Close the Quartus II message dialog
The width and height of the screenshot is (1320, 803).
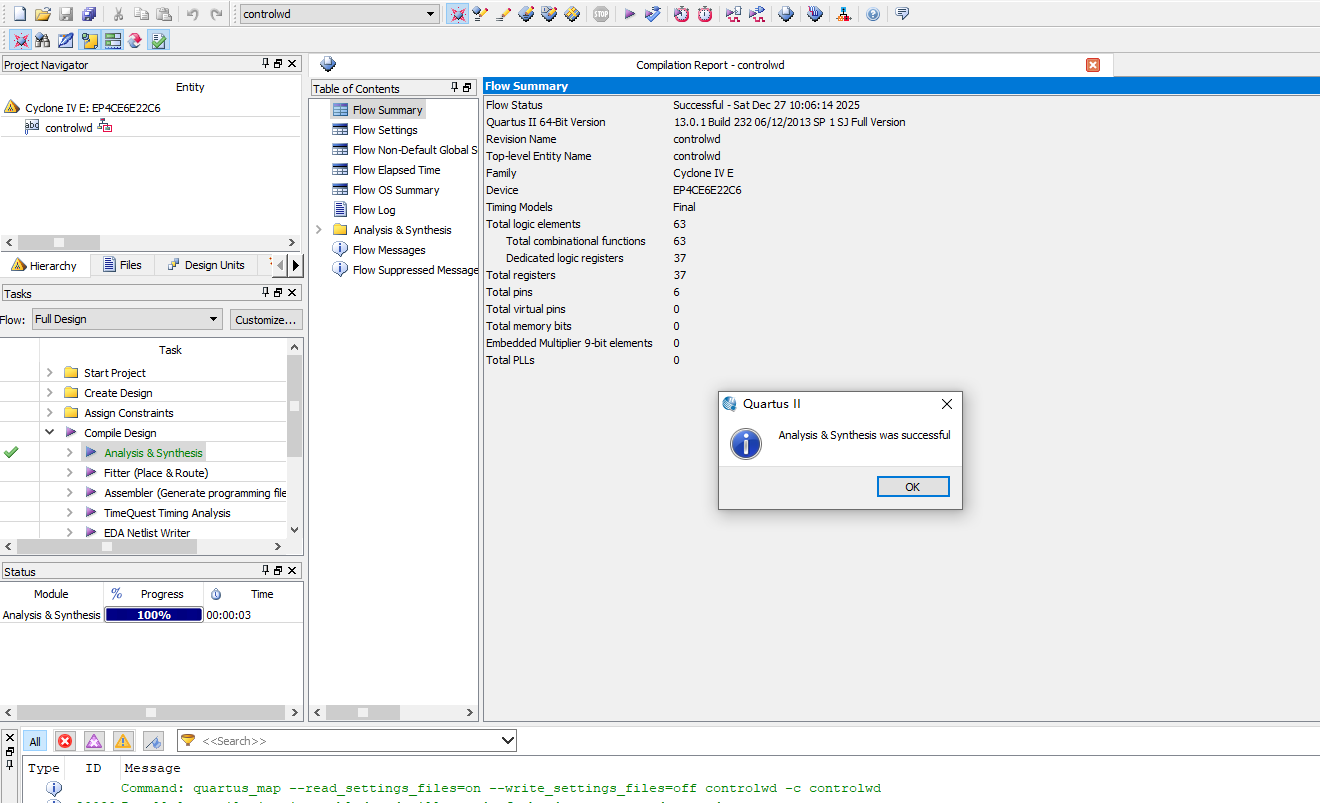pyautogui.click(x=947, y=404)
